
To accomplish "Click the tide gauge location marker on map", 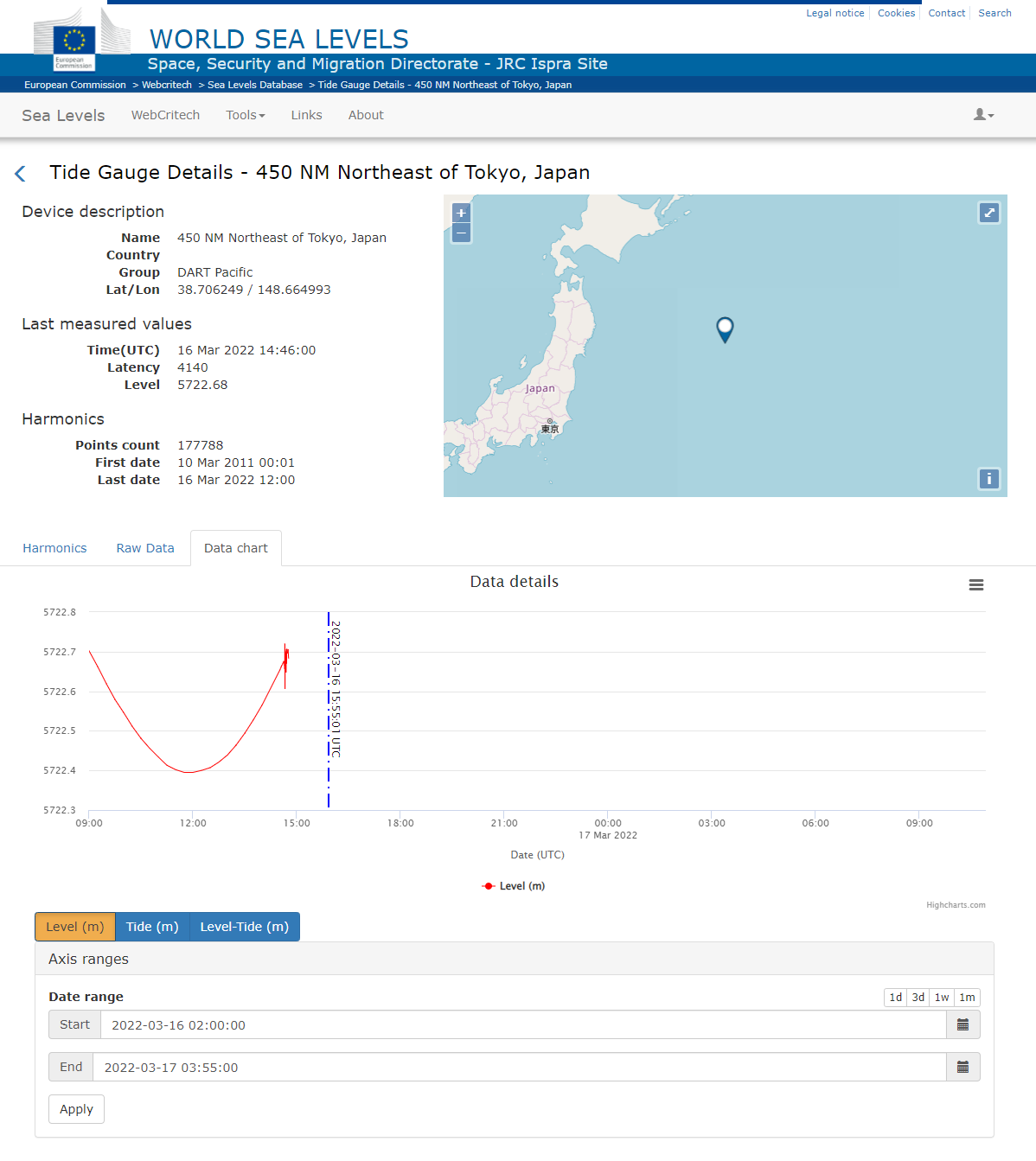I will pyautogui.click(x=725, y=329).
